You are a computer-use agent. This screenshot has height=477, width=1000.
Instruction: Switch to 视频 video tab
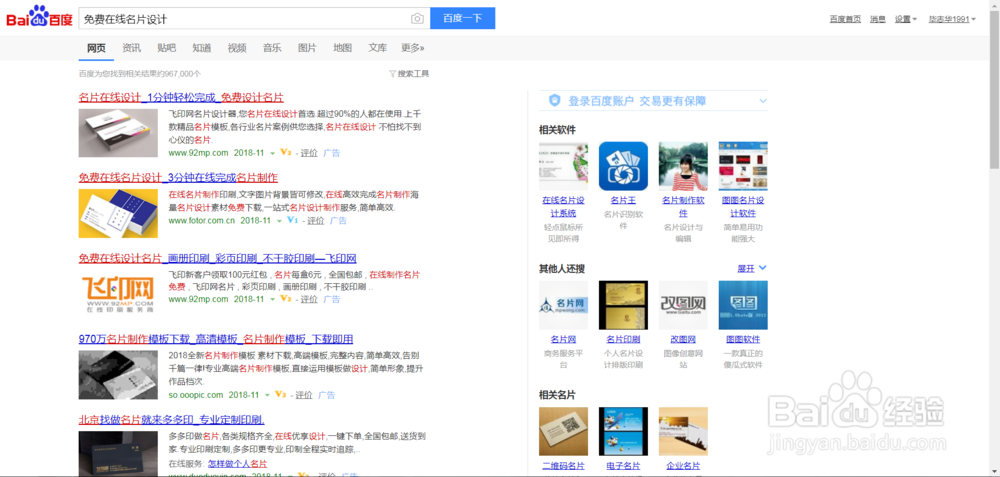point(237,48)
